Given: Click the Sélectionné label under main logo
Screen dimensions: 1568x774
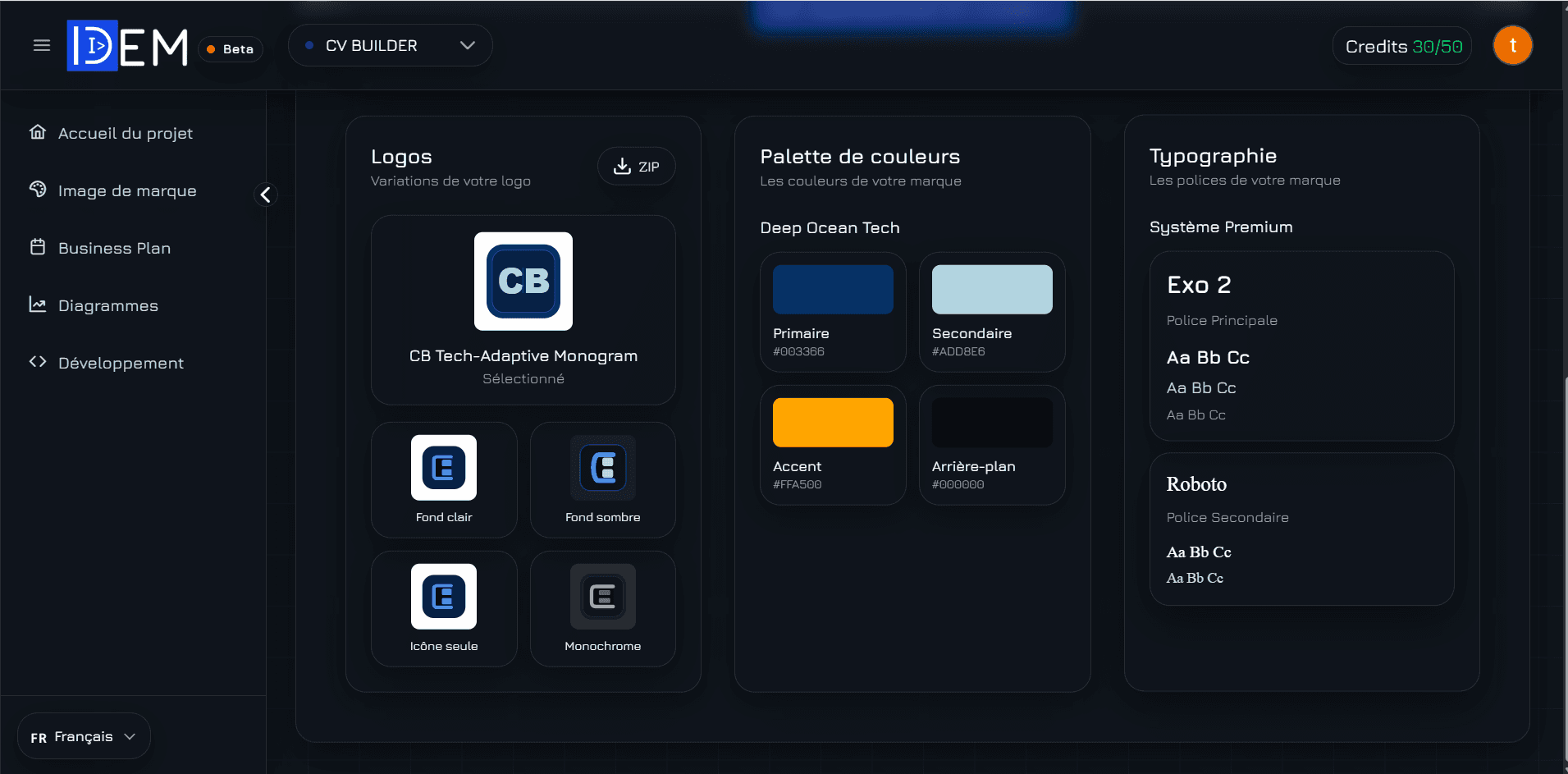Looking at the screenshot, I should [523, 378].
